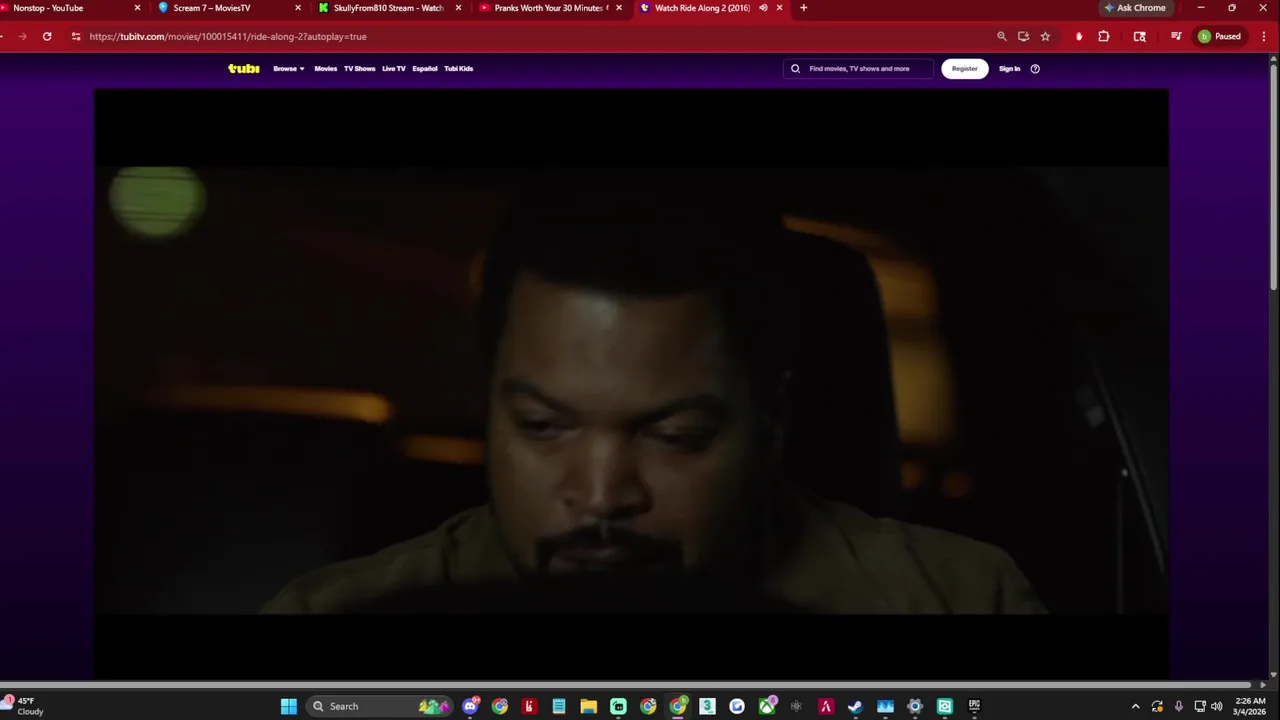
Task: Open File Explorer from the taskbar
Action: tap(589, 706)
